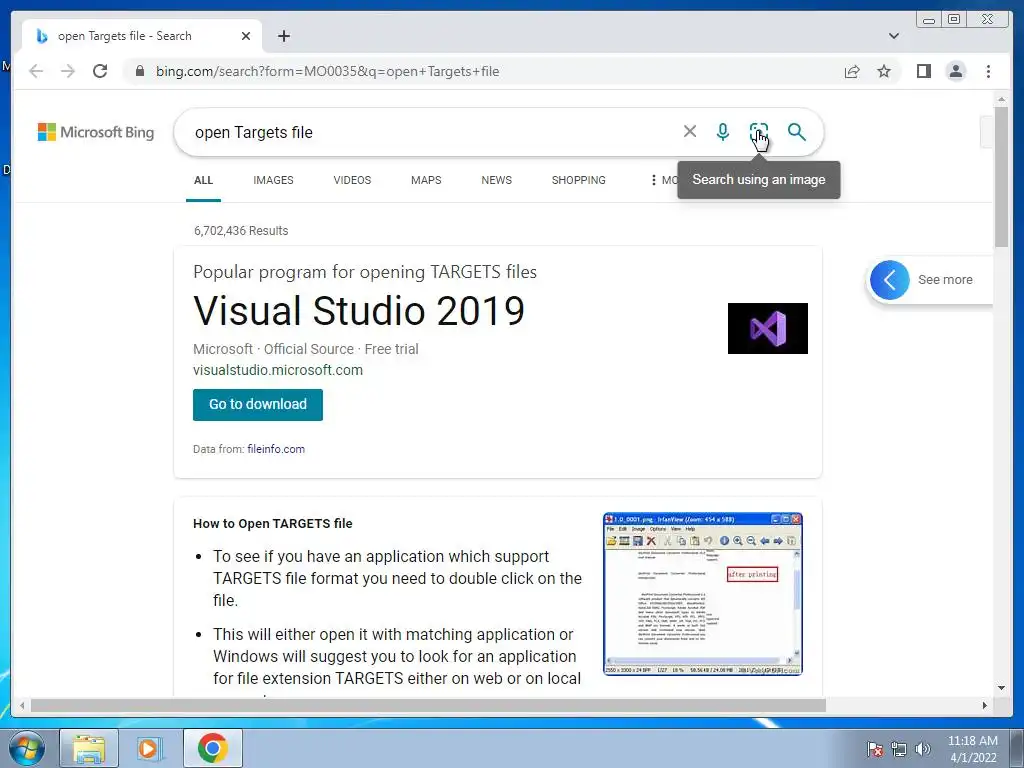
Task: Open network status tray icon
Action: point(899,749)
